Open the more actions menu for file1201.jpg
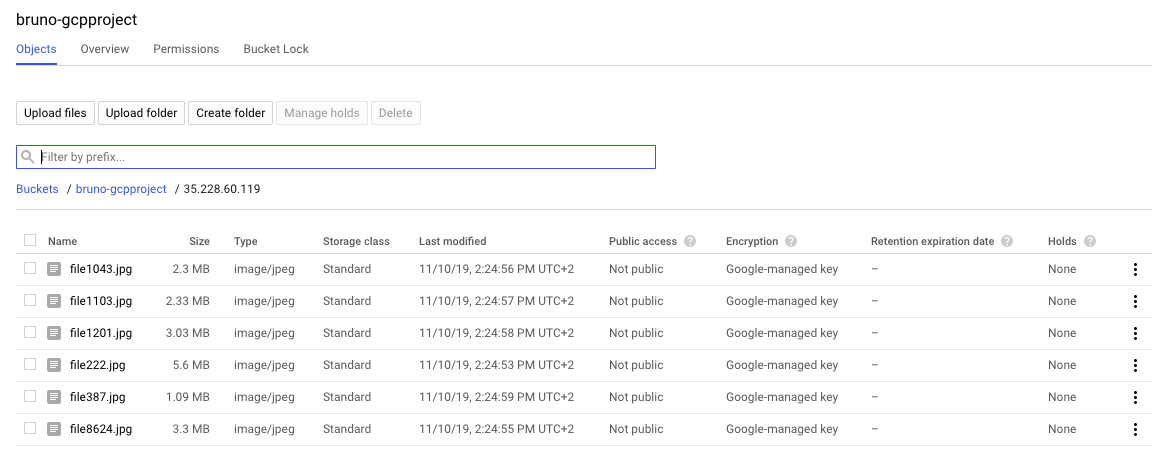This screenshot has width=1154, height=476. tap(1135, 333)
